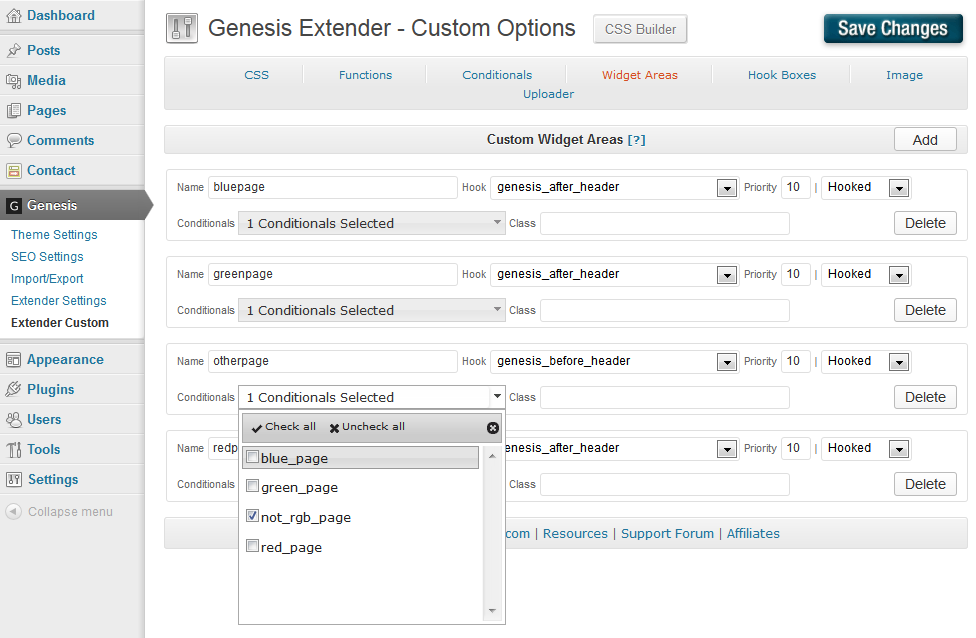Click Check all in conditionals list
The height and width of the screenshot is (638, 976).
[x=284, y=427]
